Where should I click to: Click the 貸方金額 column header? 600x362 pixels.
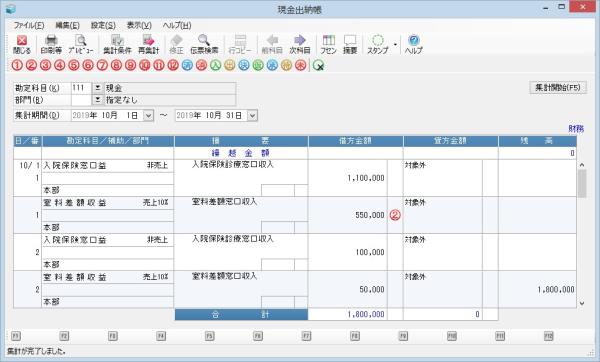pyautogui.click(x=450, y=141)
